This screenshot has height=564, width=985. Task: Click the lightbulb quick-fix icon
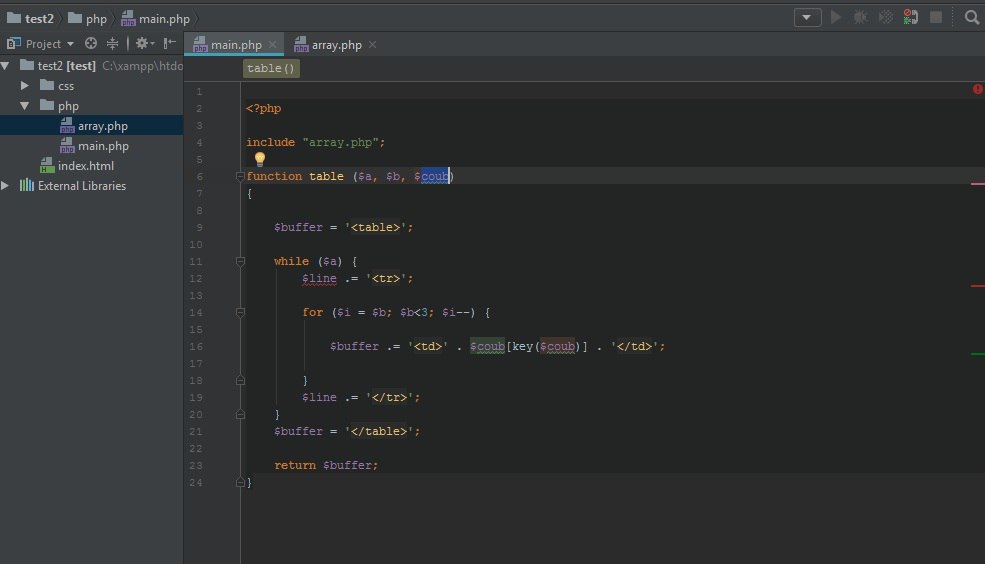260,159
